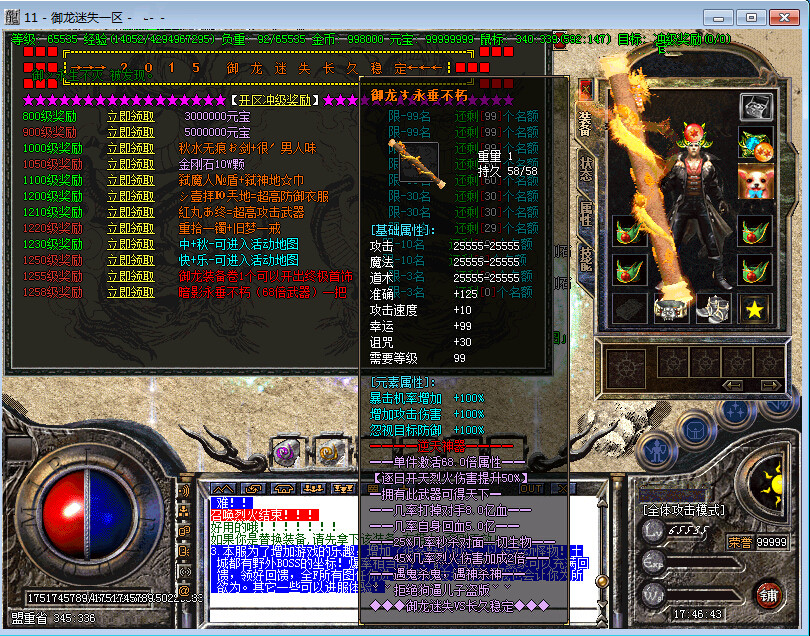The height and width of the screenshot is (636, 810).
Task: Claim 立即领取 for 1100级奖励
Action: (x=131, y=180)
